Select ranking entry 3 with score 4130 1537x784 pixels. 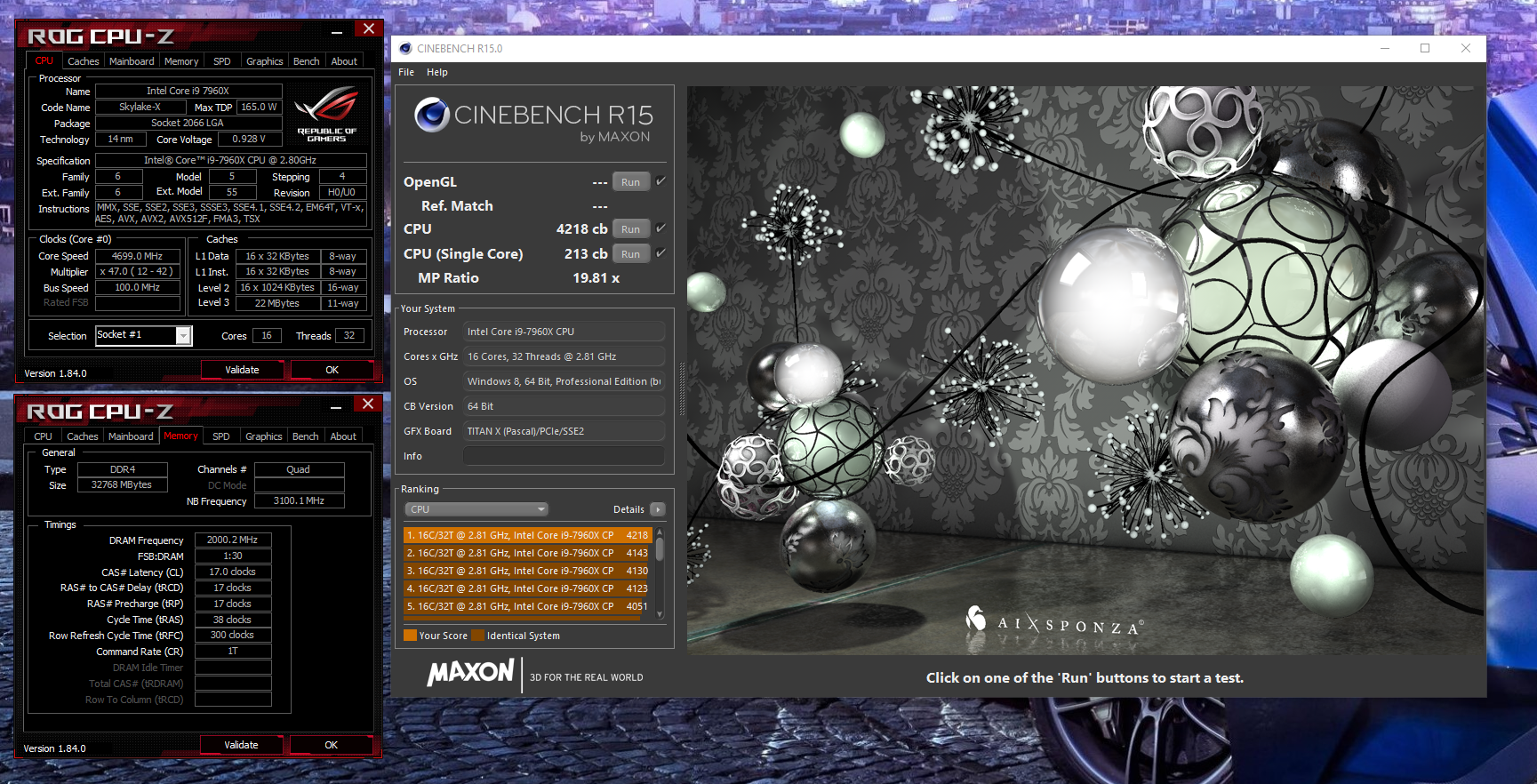pyautogui.click(x=528, y=571)
